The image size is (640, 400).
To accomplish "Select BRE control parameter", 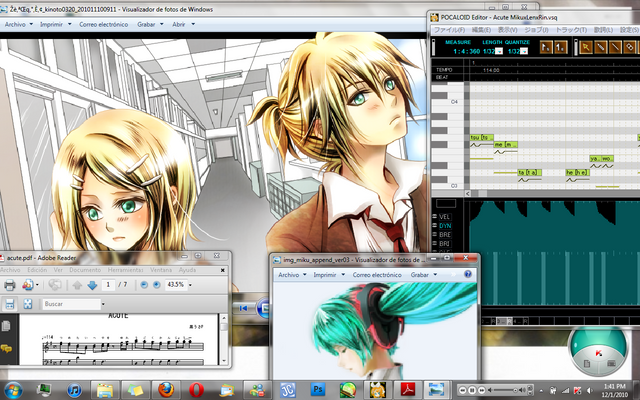I will (444, 235).
